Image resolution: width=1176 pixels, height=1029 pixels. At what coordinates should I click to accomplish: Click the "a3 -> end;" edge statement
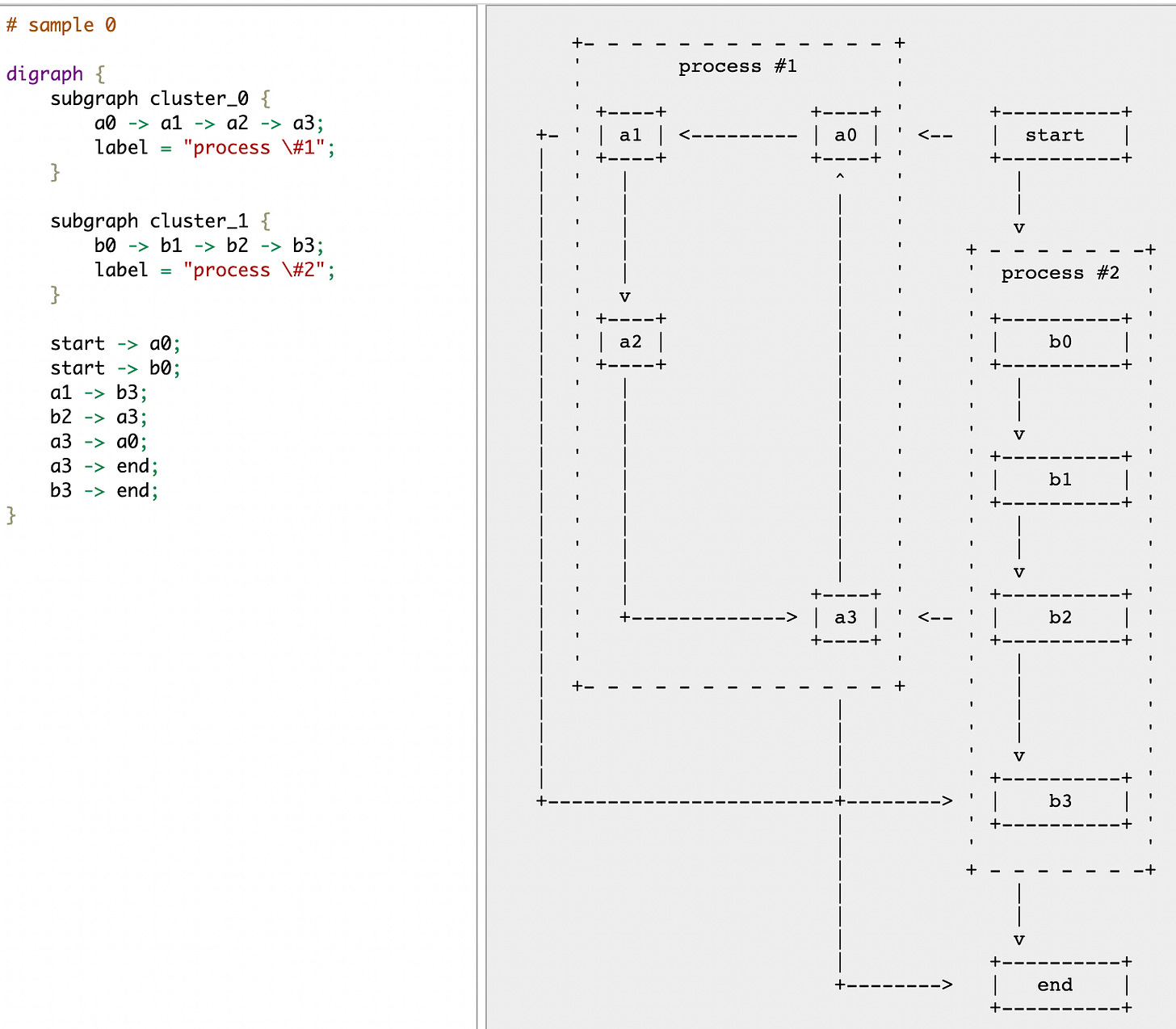(x=101, y=465)
